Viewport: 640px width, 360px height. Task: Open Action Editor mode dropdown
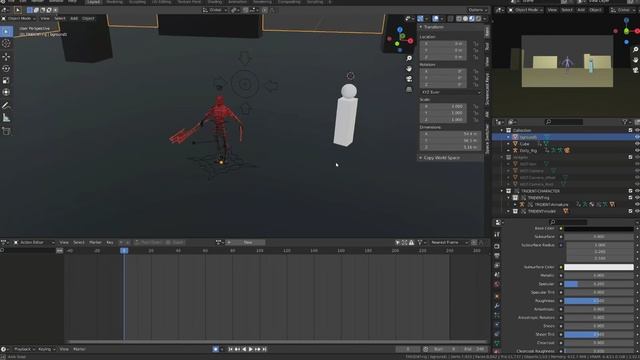33,242
